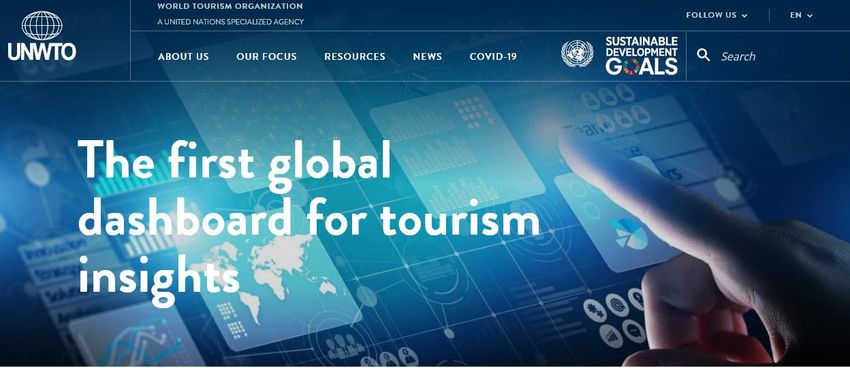Click the United Nations emblem icon
This screenshot has height=368, width=850.
577,54
